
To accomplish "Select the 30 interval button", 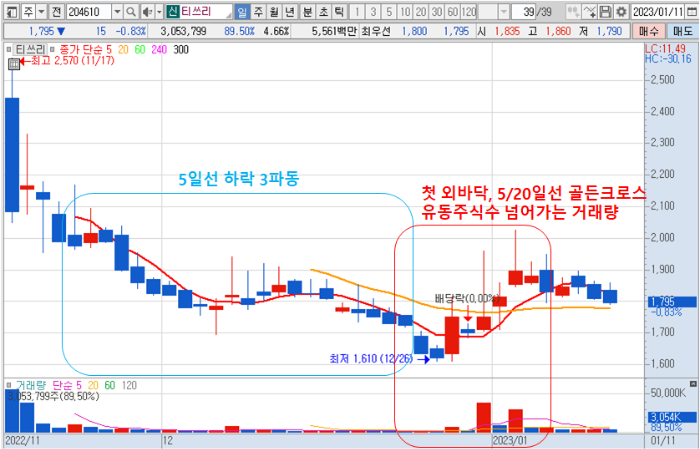I will click(x=437, y=12).
